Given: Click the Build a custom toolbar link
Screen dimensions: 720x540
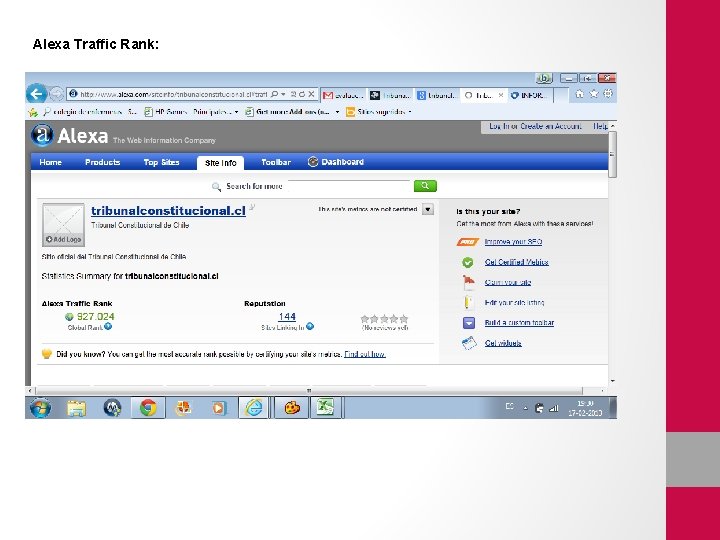Looking at the screenshot, I should 519,323.
